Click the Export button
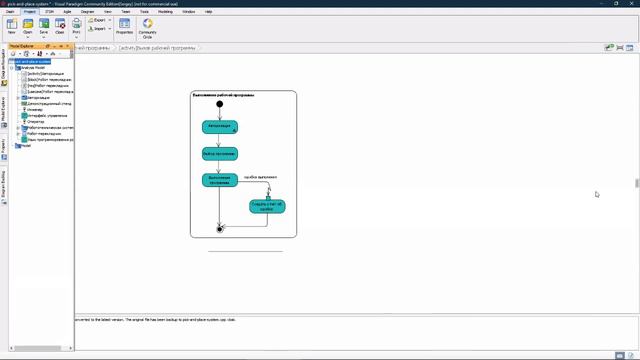Image resolution: width=640 pixels, height=360 pixels. click(97, 20)
